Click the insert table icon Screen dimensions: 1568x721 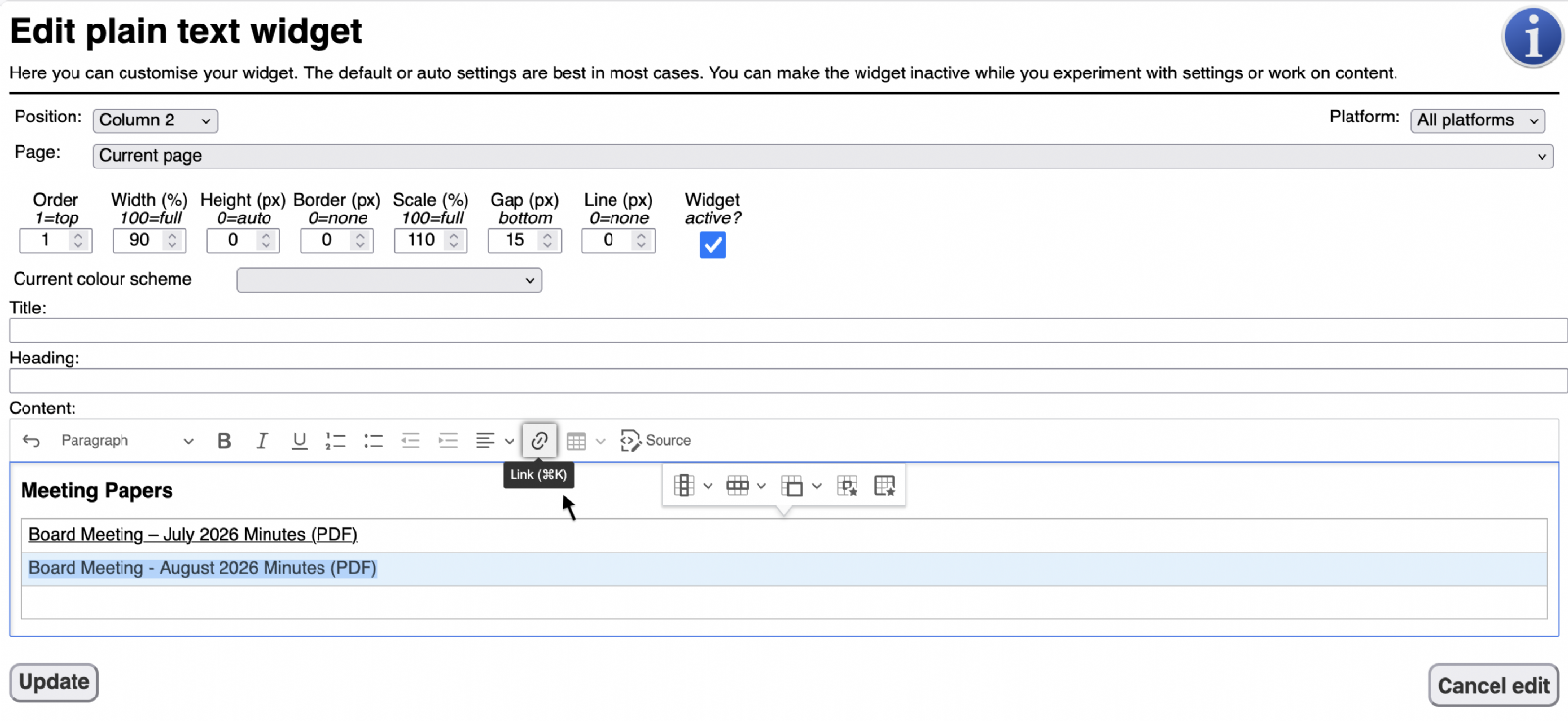point(577,441)
